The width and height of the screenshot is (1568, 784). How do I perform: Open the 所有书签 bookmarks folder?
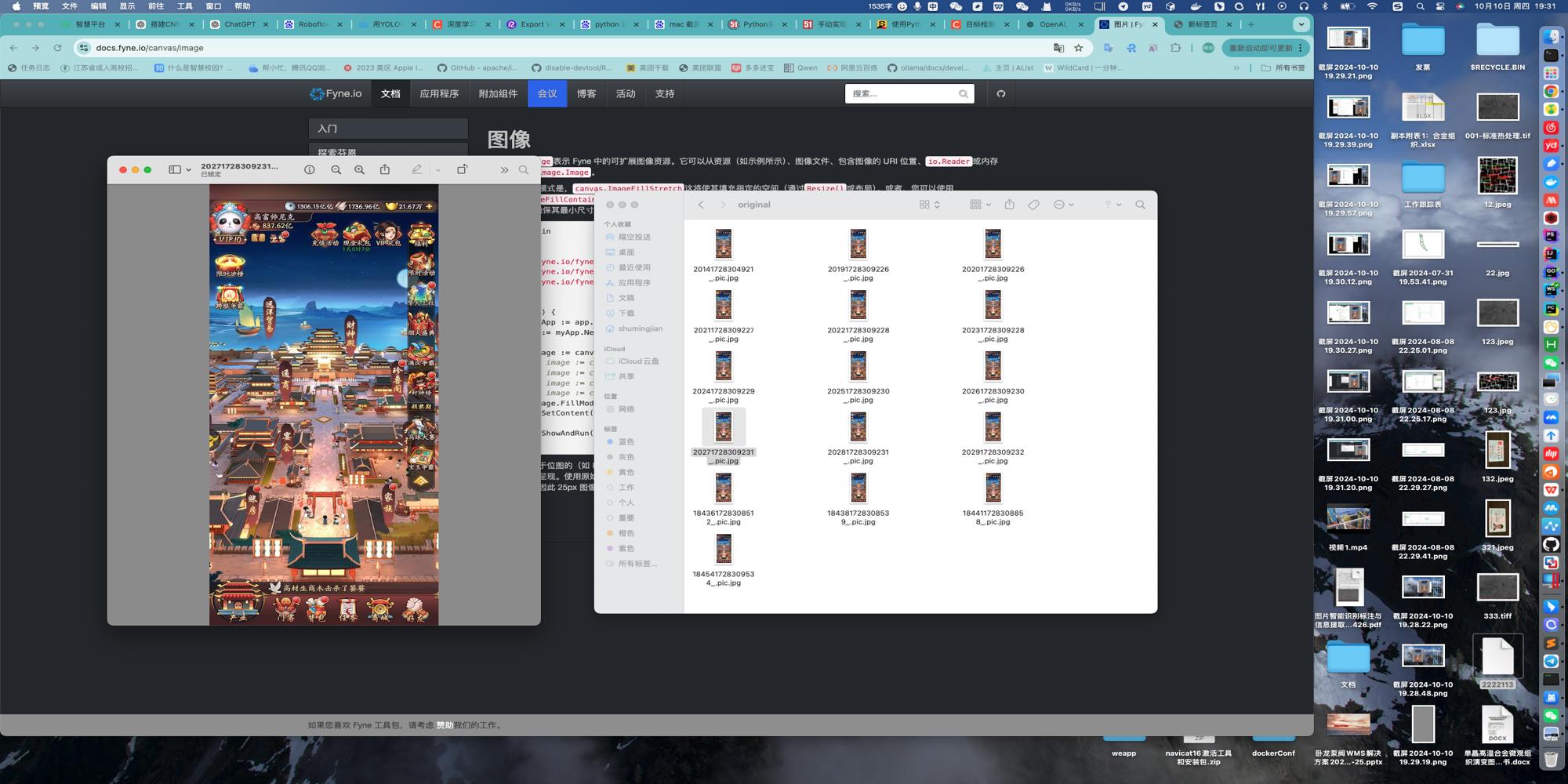[x=1283, y=68]
